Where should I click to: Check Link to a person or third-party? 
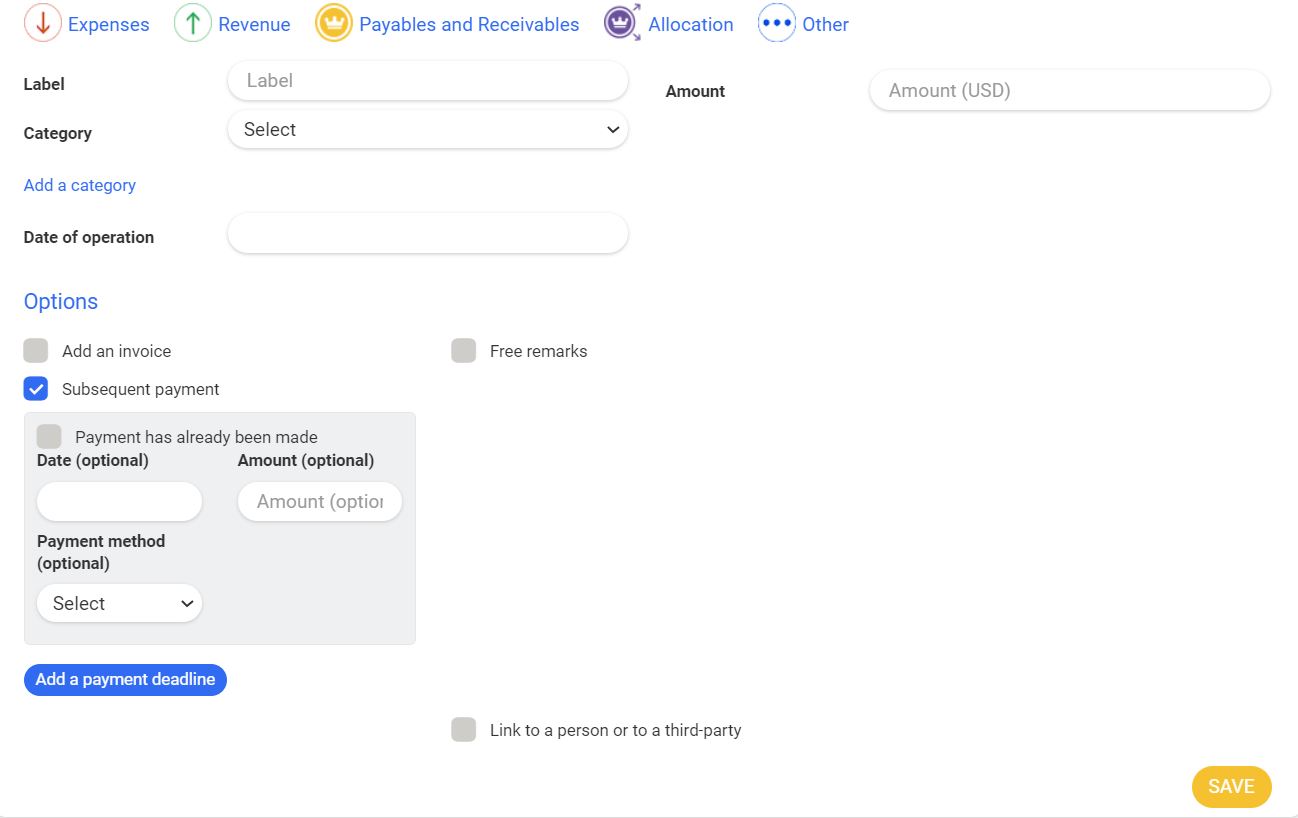pos(464,730)
